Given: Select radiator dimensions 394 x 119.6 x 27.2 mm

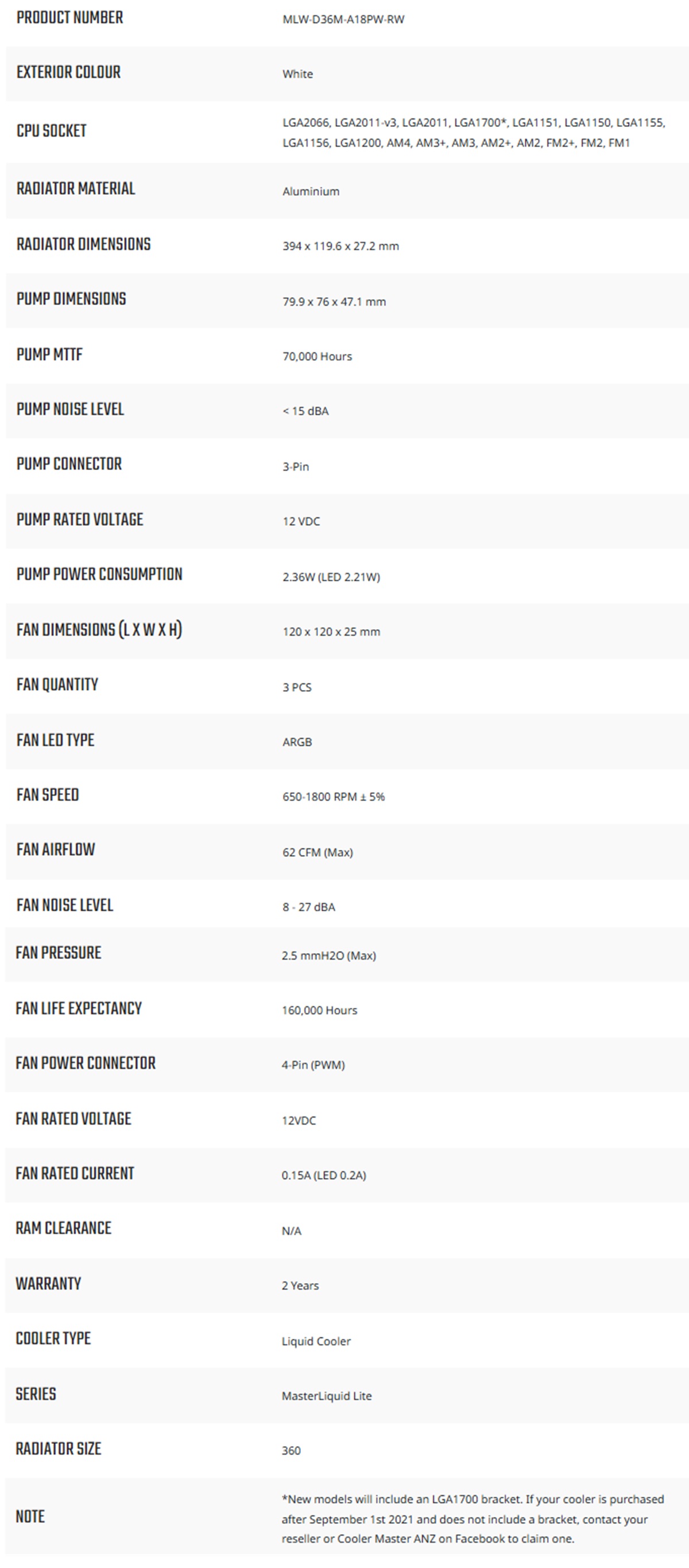Looking at the screenshot, I should (340, 246).
